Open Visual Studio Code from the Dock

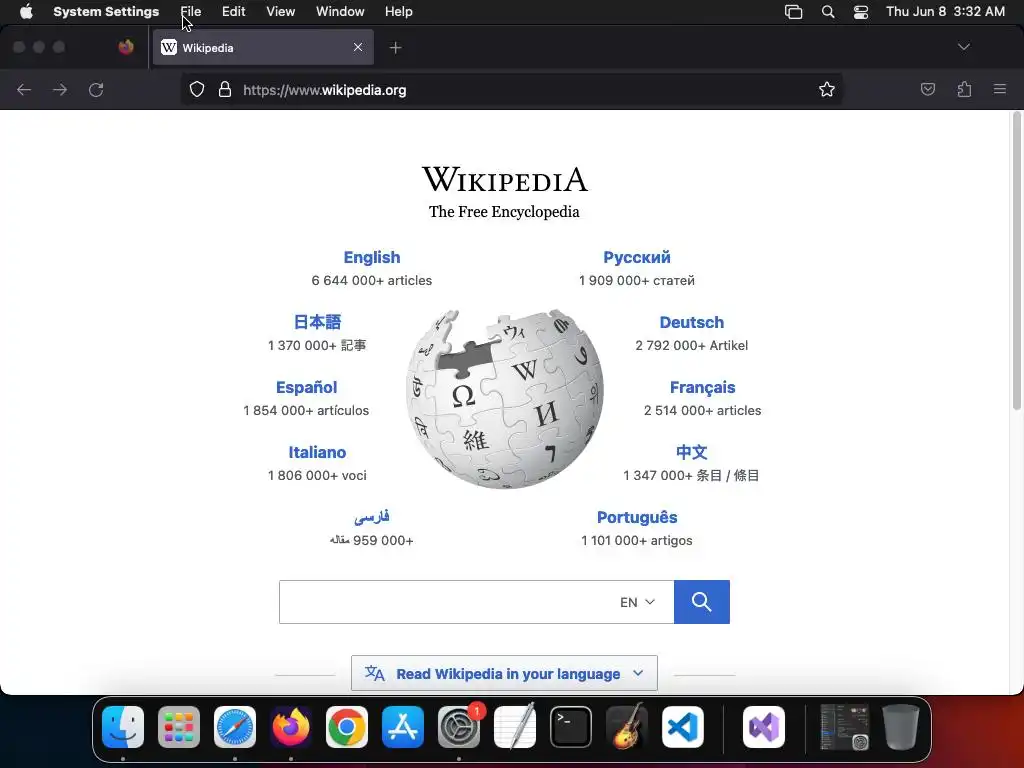(x=682, y=727)
